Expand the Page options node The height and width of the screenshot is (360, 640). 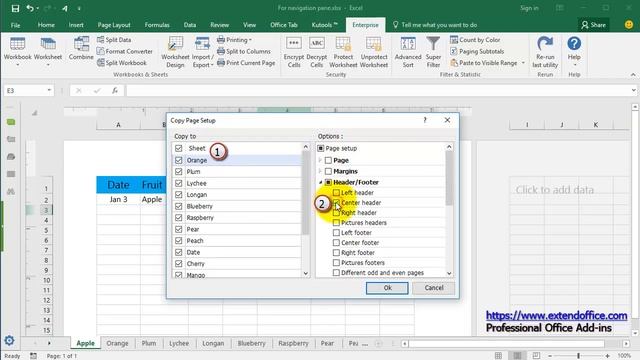(320, 160)
